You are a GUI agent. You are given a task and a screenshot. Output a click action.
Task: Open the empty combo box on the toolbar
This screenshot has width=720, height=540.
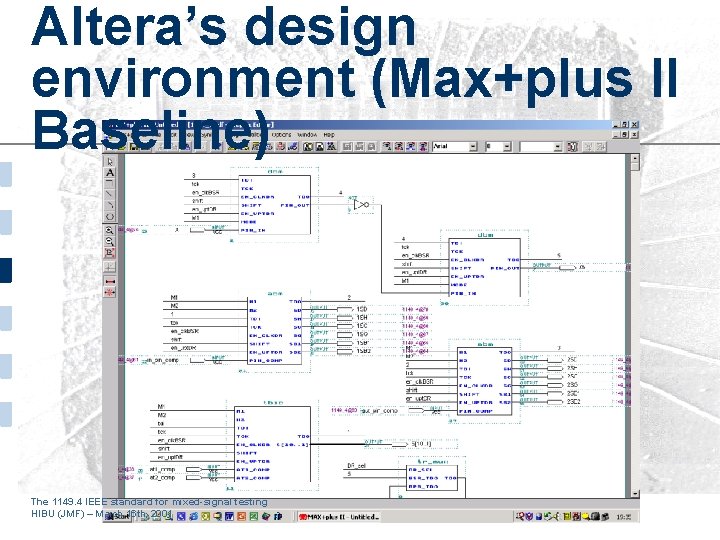(x=540, y=146)
